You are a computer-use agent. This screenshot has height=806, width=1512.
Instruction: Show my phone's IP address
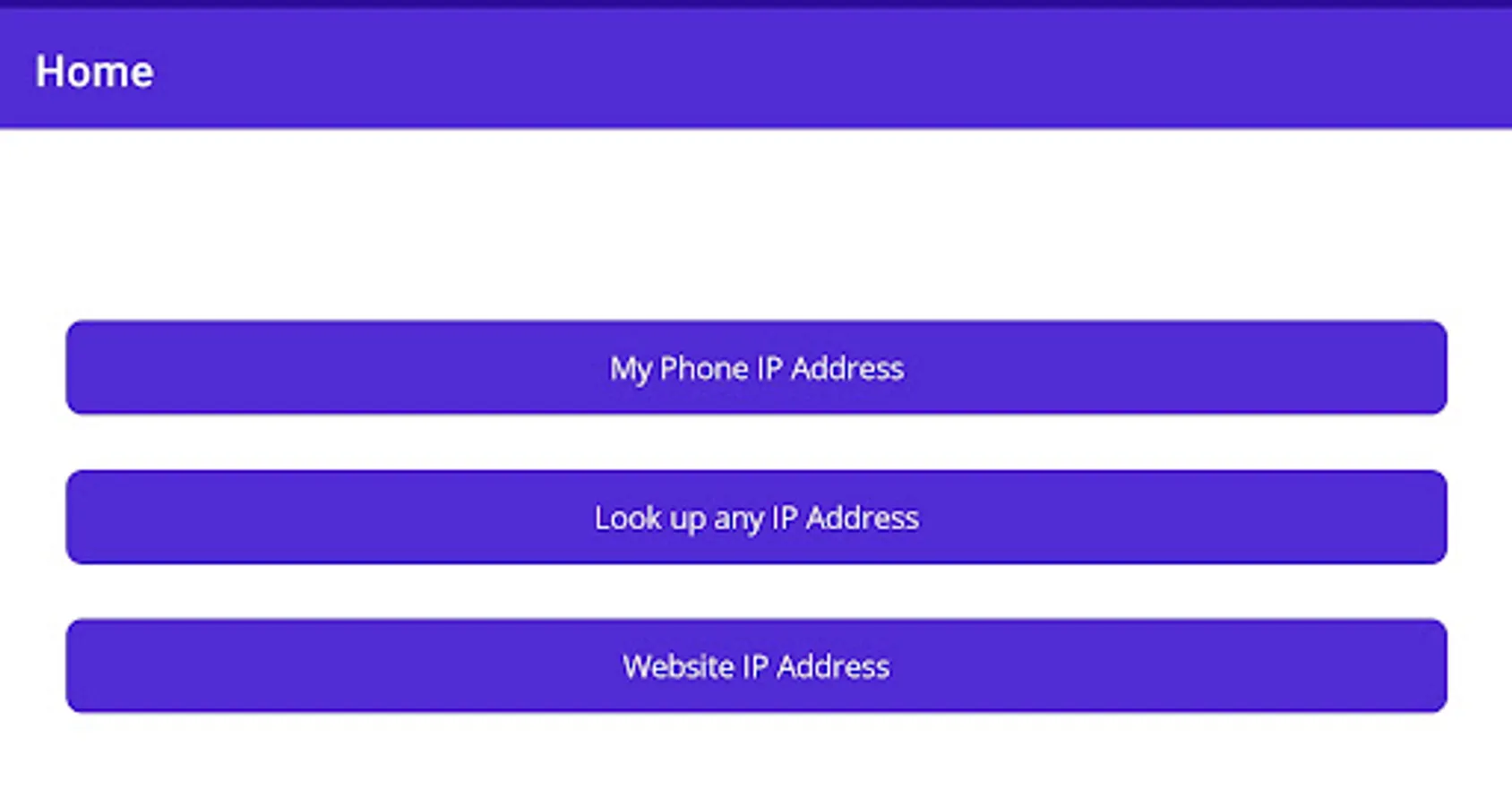[756, 367]
